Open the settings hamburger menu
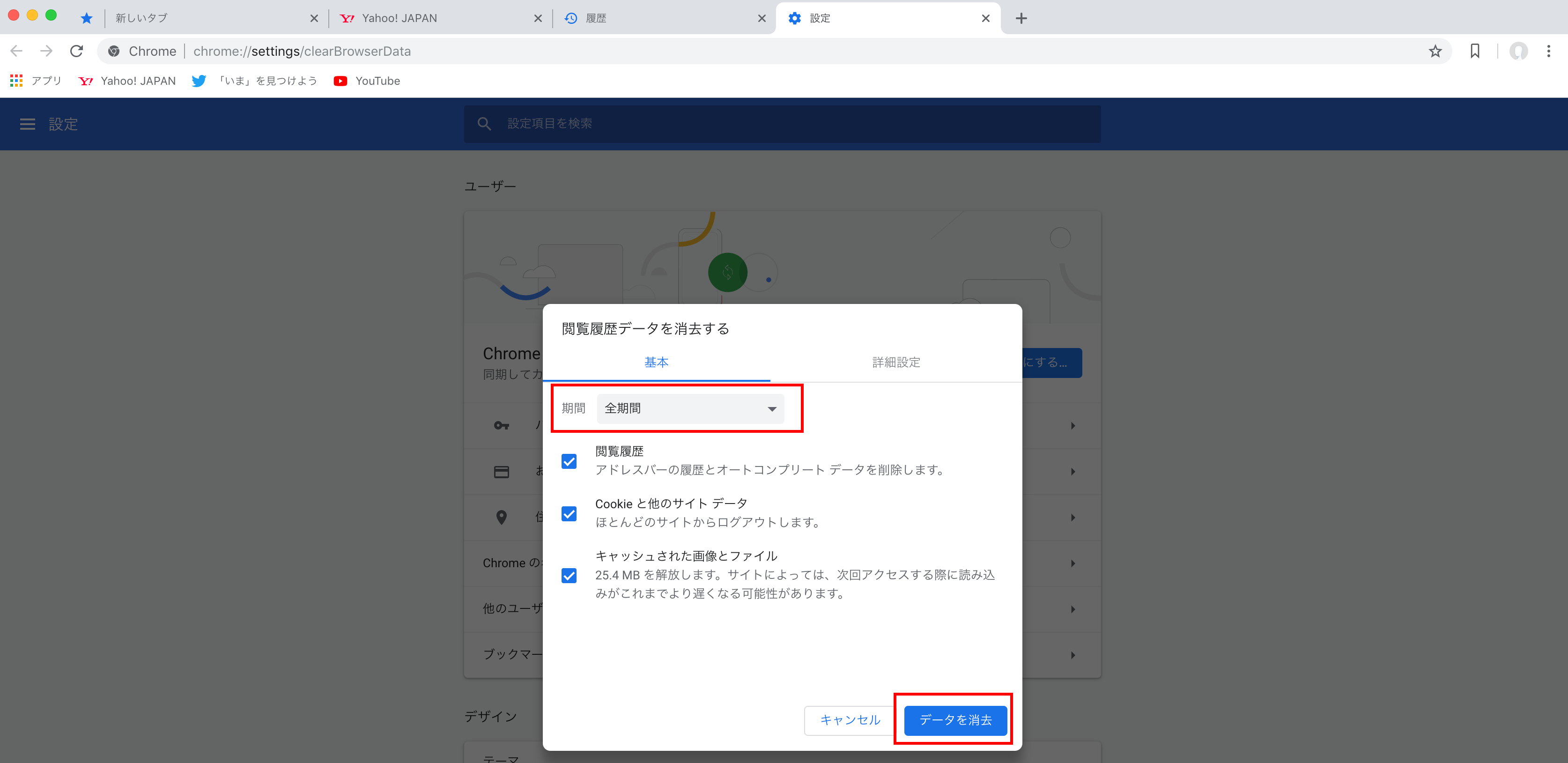Screen dimensions: 1568x763 pos(27,124)
